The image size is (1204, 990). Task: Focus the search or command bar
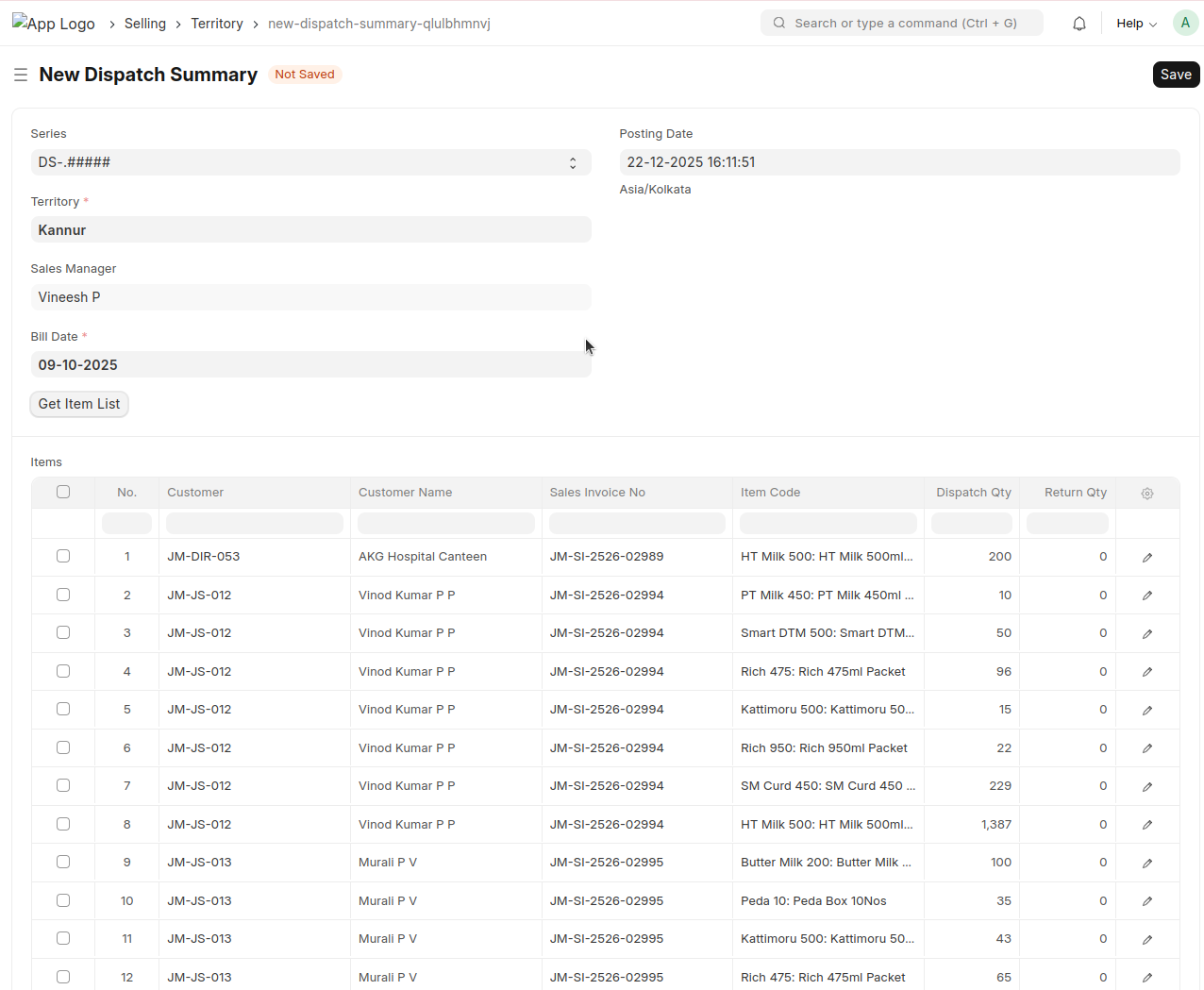902,24
